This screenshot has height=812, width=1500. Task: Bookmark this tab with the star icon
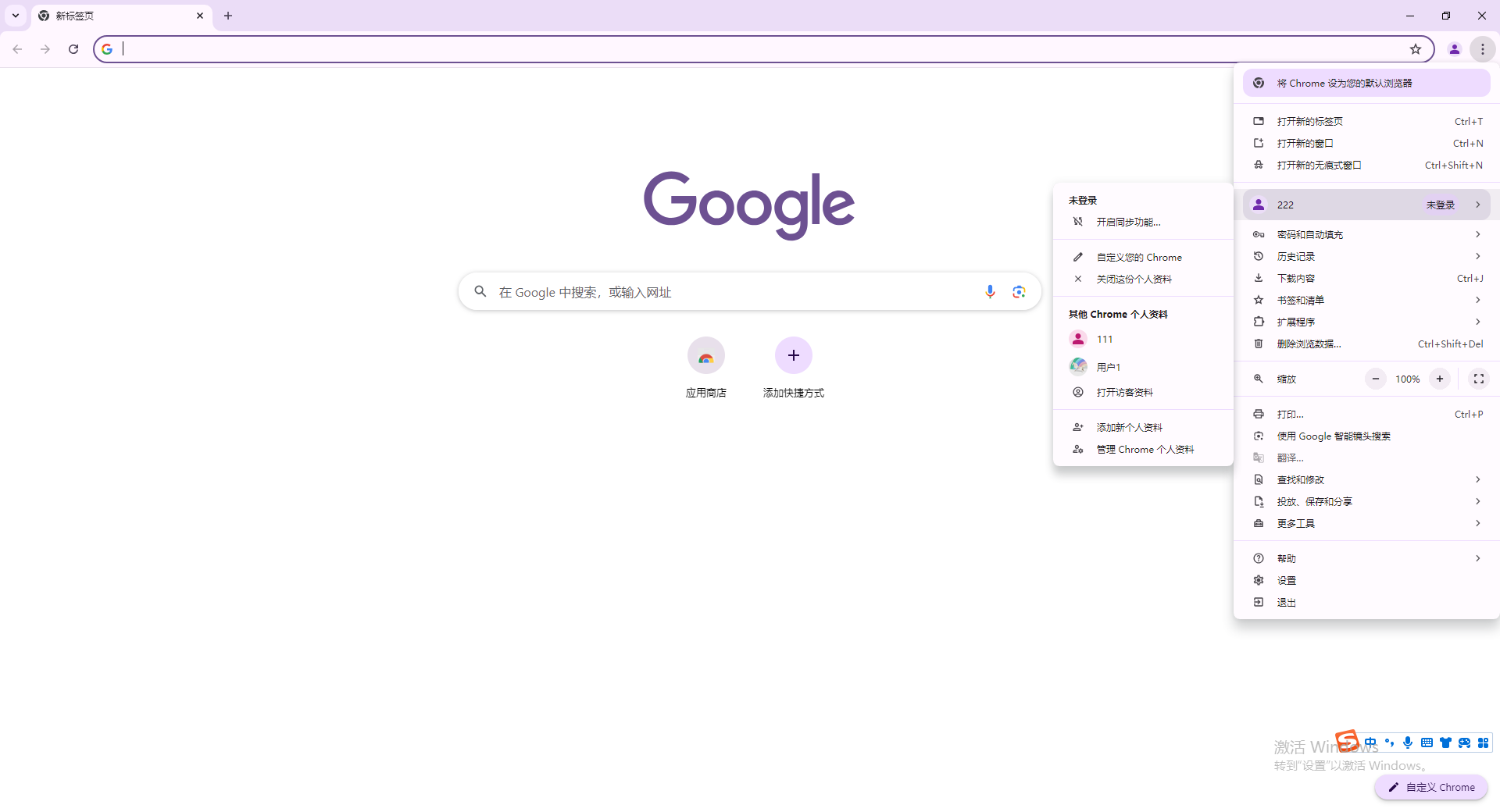(1416, 49)
